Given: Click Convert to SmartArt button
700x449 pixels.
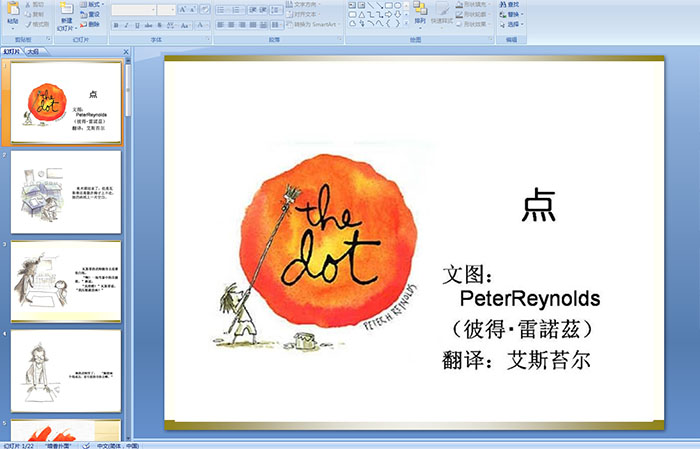Looking at the screenshot, I should pos(312,24).
